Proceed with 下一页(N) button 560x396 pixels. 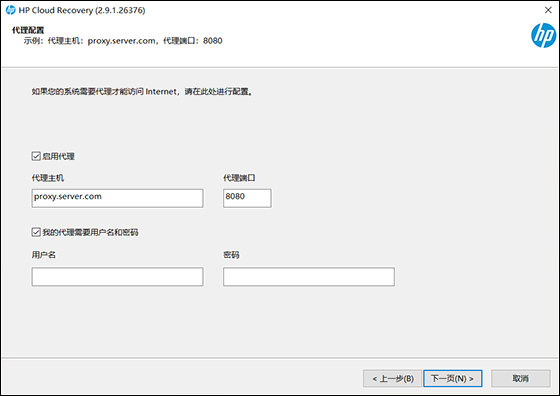pos(452,379)
